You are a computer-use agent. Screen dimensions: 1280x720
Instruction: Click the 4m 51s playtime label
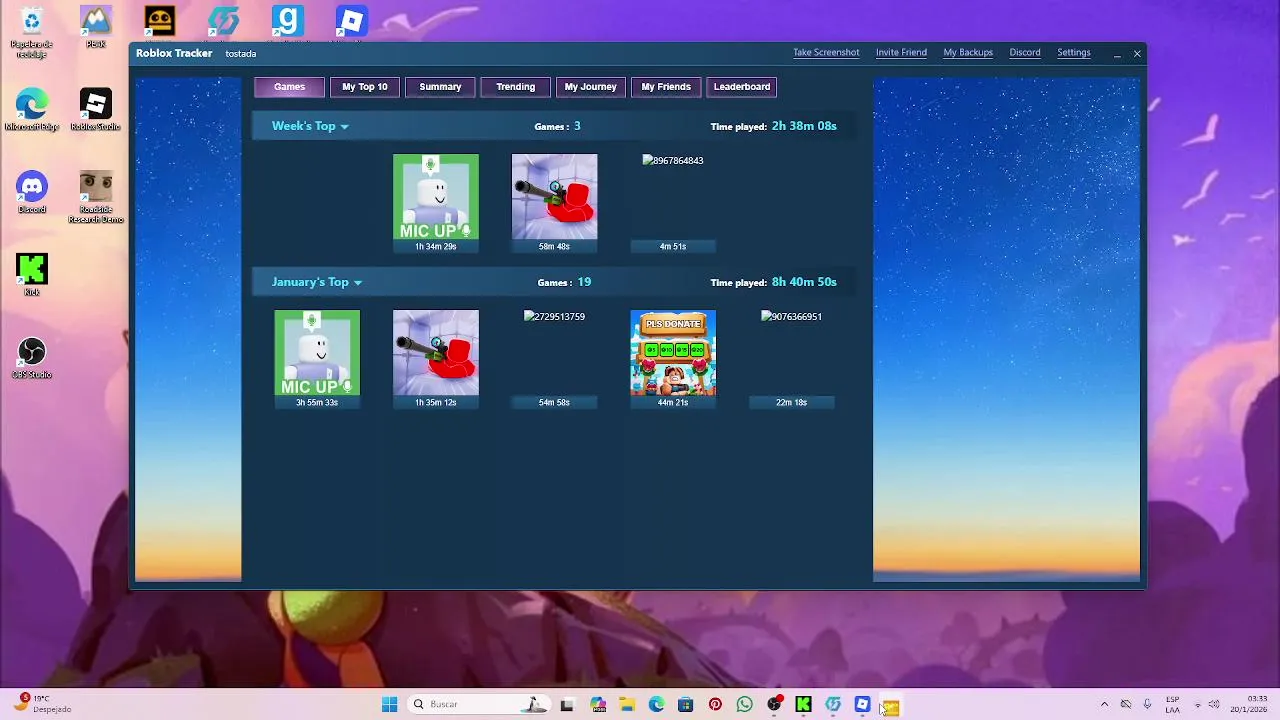(x=673, y=246)
